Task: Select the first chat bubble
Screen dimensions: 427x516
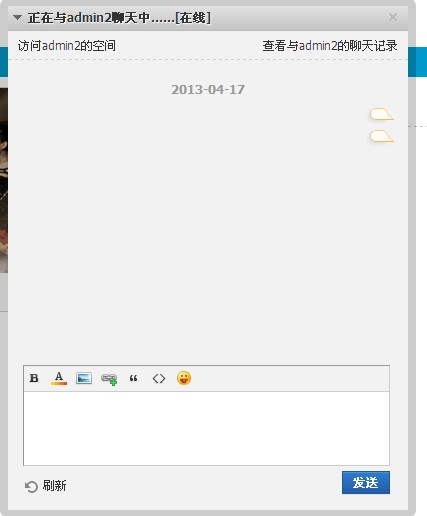Action: coord(382,114)
